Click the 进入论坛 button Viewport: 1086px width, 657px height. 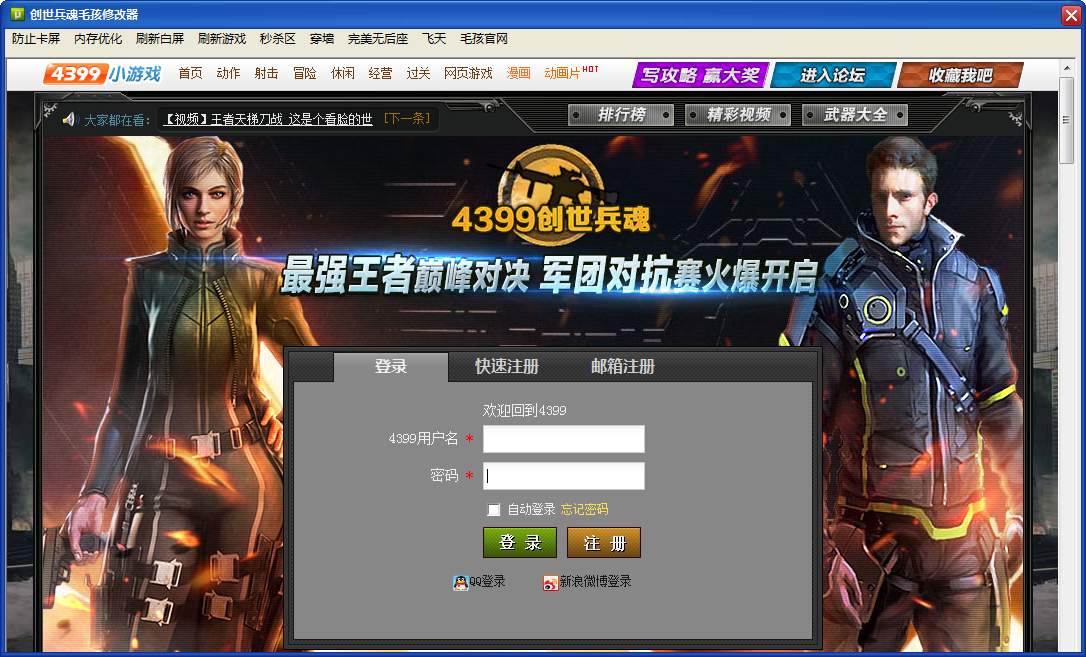point(833,75)
